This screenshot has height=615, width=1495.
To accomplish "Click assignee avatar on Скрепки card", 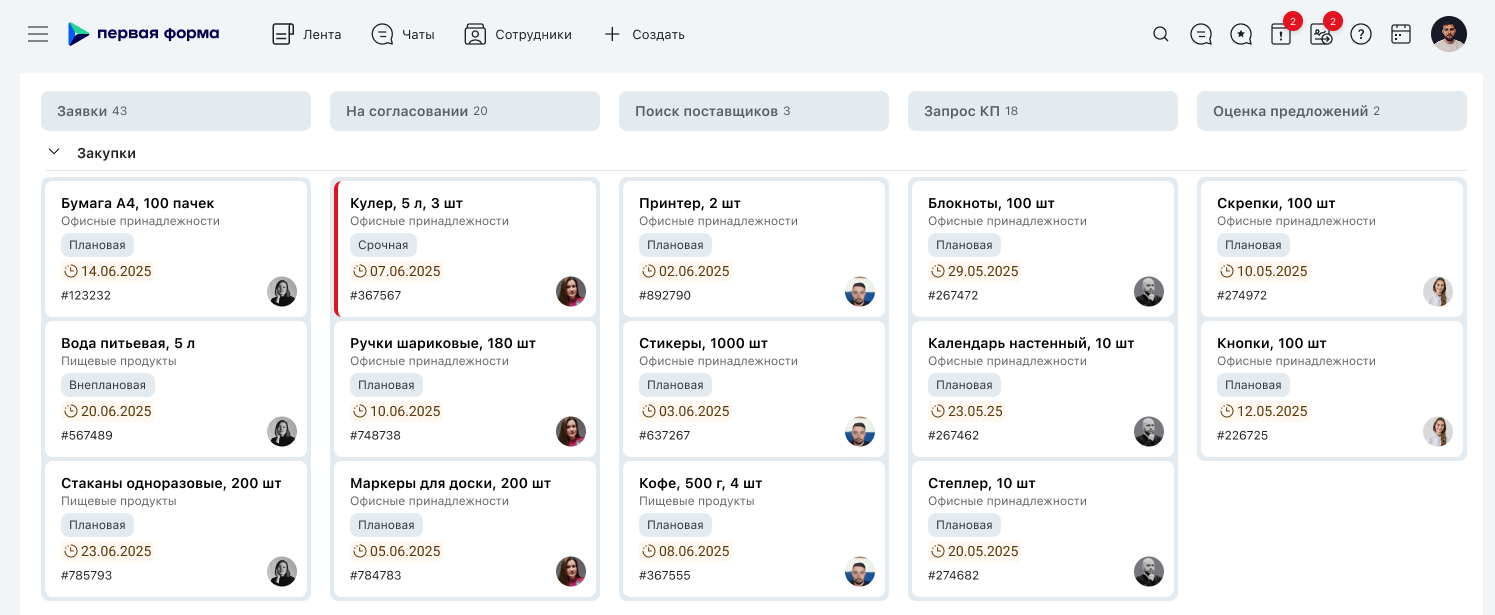I will (1438, 292).
